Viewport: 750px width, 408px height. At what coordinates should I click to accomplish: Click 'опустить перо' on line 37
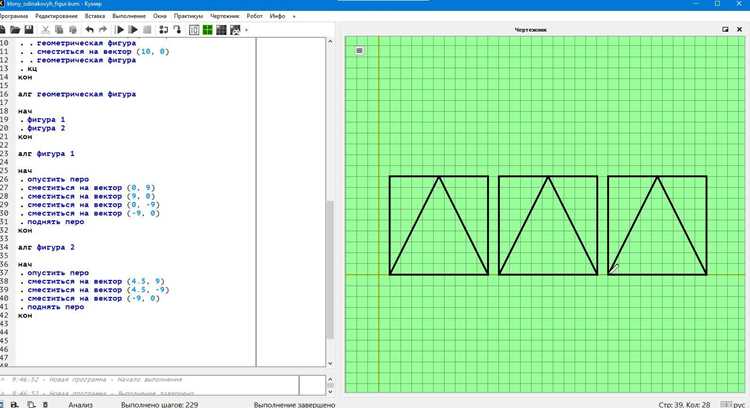coord(58,273)
